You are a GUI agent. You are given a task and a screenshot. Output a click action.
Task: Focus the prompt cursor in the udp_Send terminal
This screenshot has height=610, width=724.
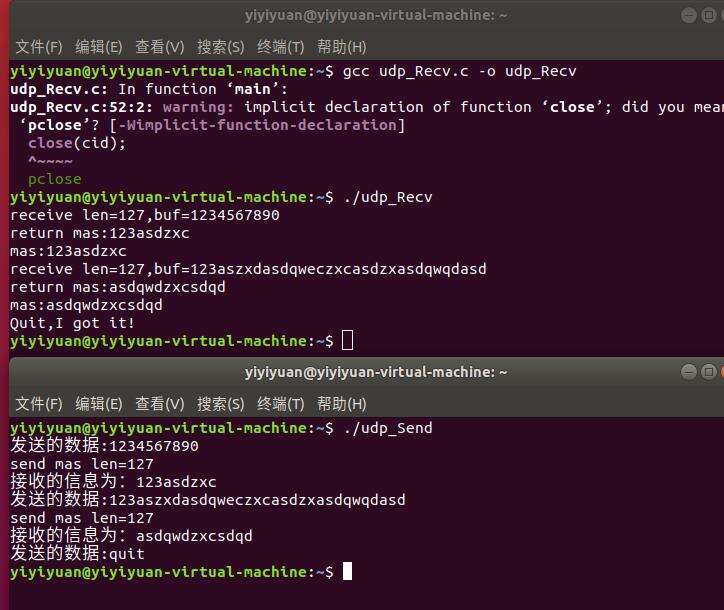pyautogui.click(x=347, y=572)
